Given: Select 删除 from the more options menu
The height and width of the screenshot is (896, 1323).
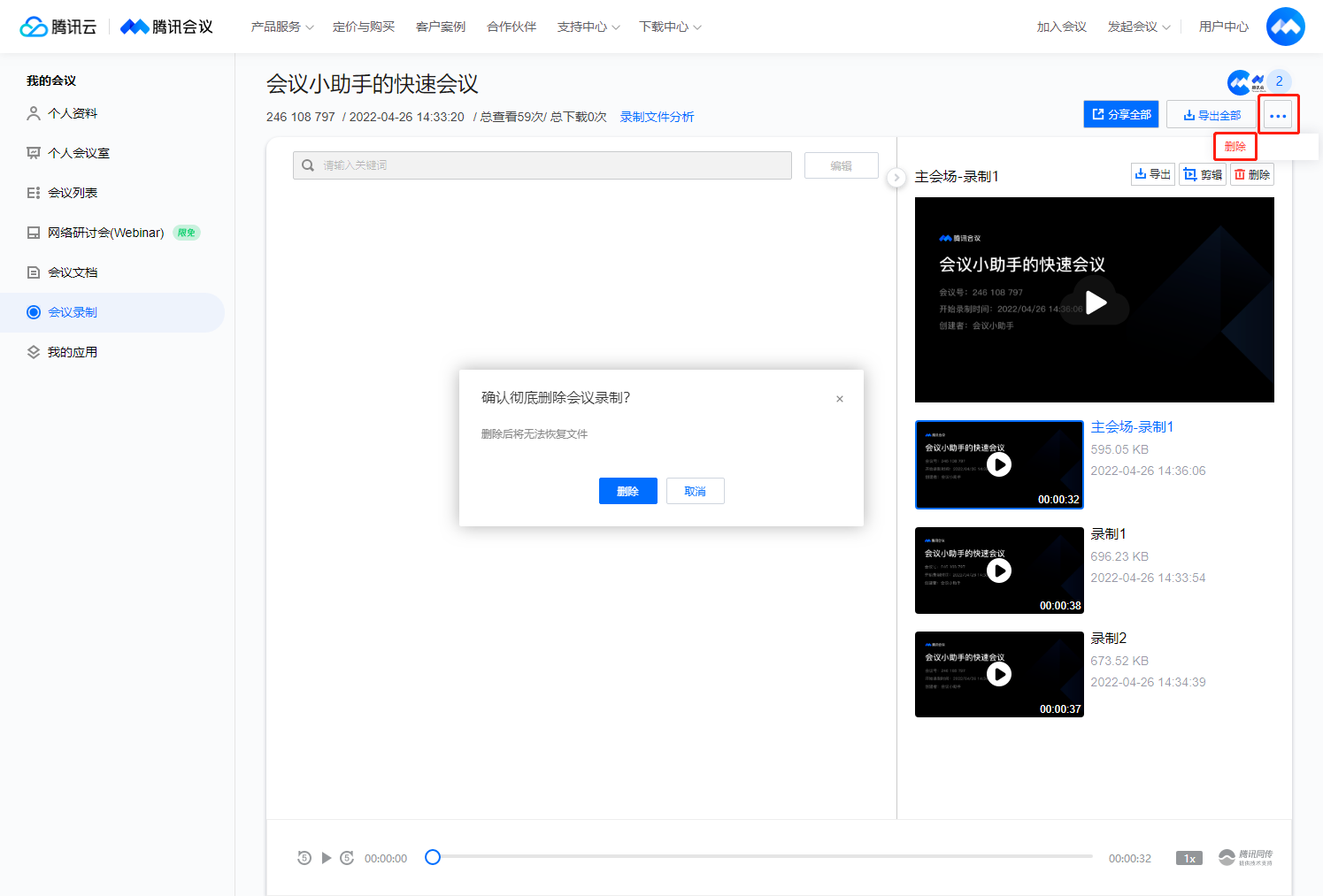Looking at the screenshot, I should (1235, 146).
